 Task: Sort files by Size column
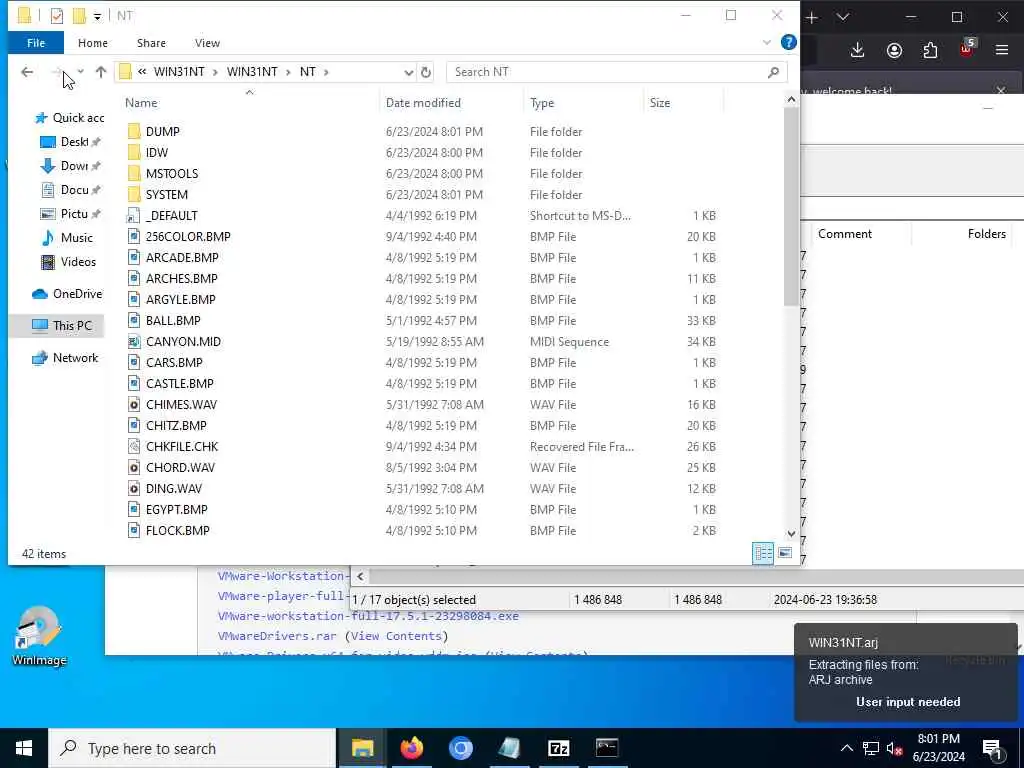coord(660,103)
